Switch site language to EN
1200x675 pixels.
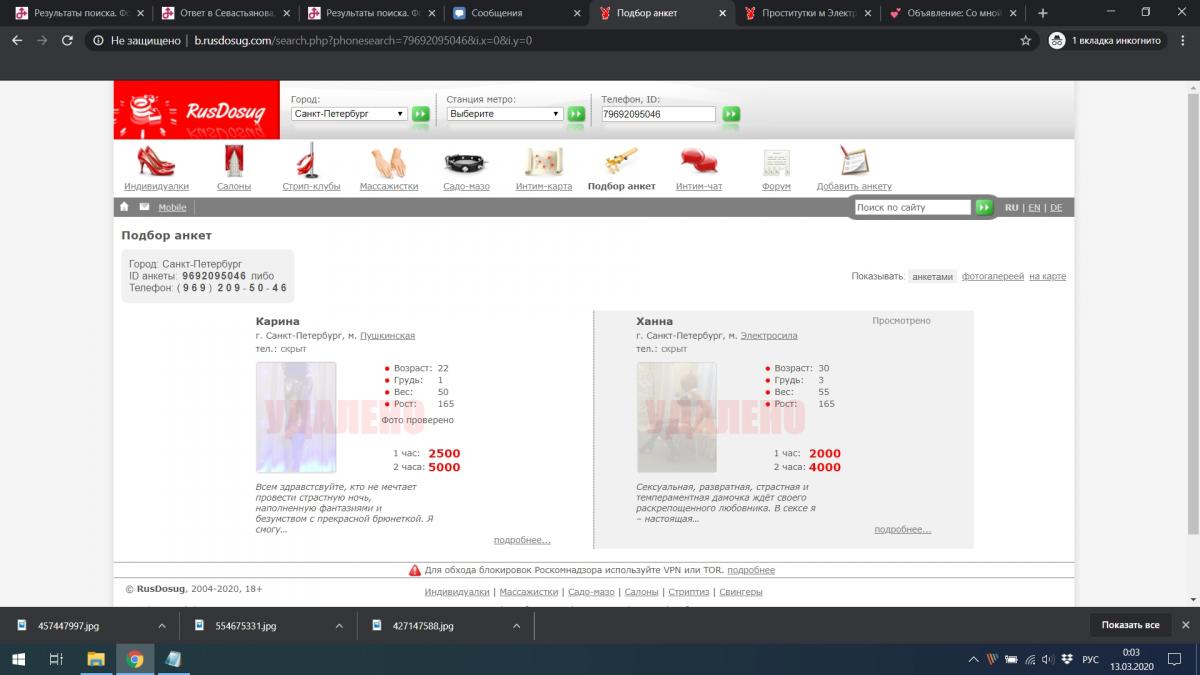[1034, 208]
